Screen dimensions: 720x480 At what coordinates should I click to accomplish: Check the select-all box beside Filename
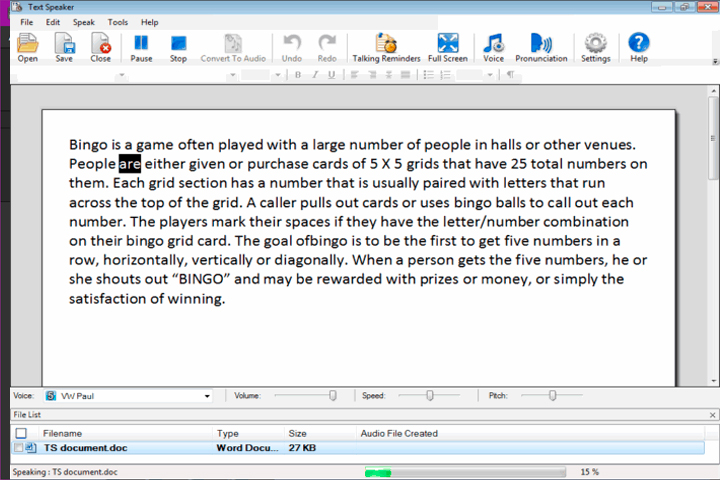[x=21, y=433]
